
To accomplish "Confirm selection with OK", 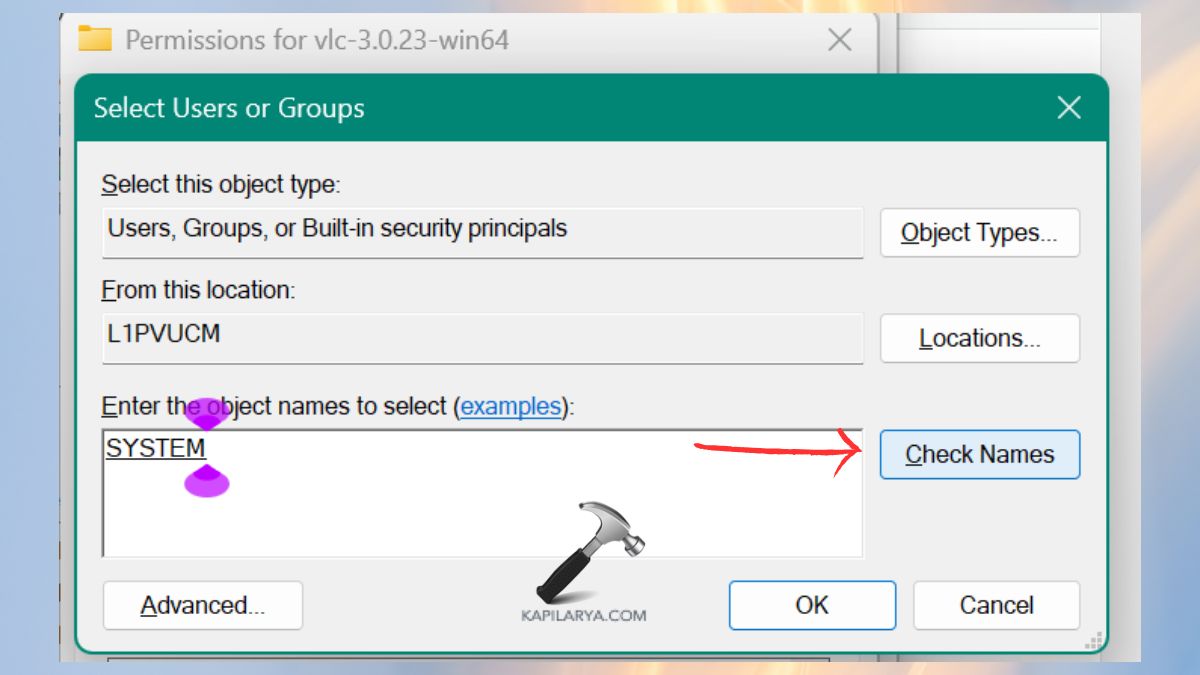I will [811, 604].
